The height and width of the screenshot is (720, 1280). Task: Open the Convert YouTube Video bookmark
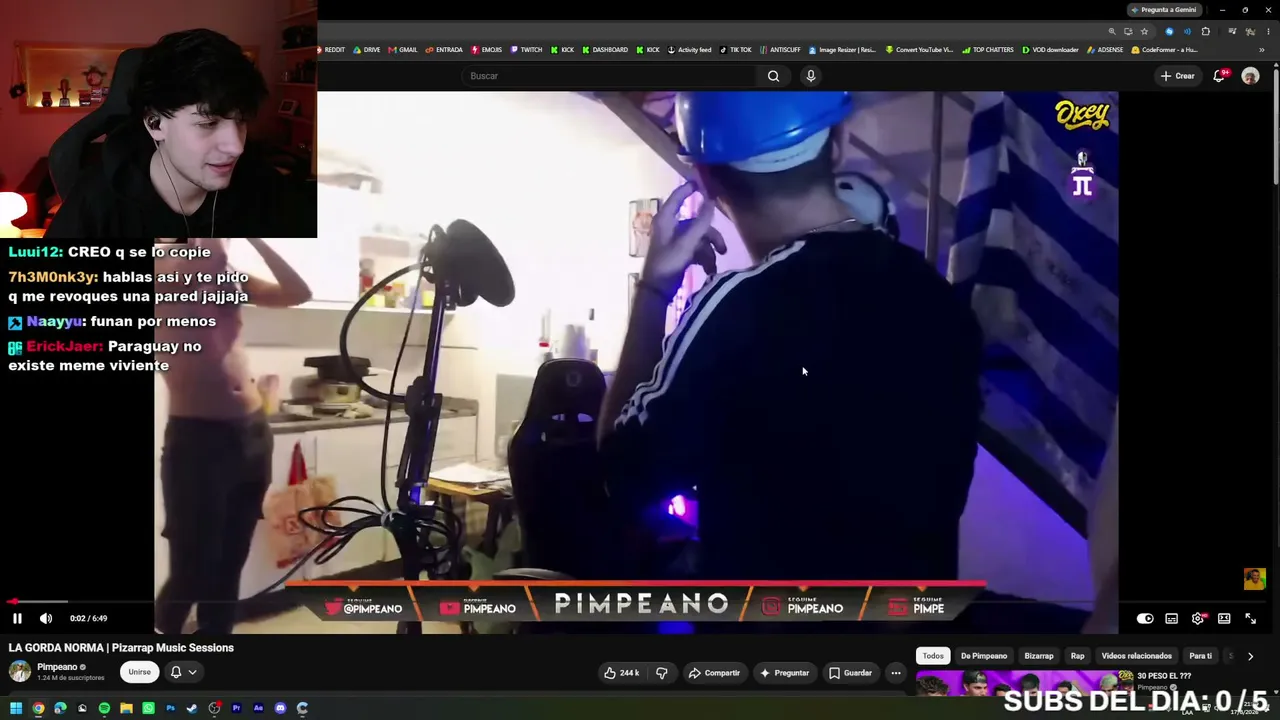(919, 50)
